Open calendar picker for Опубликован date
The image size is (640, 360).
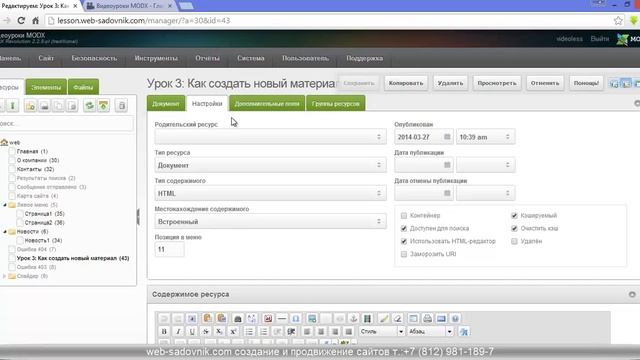tap(447, 137)
